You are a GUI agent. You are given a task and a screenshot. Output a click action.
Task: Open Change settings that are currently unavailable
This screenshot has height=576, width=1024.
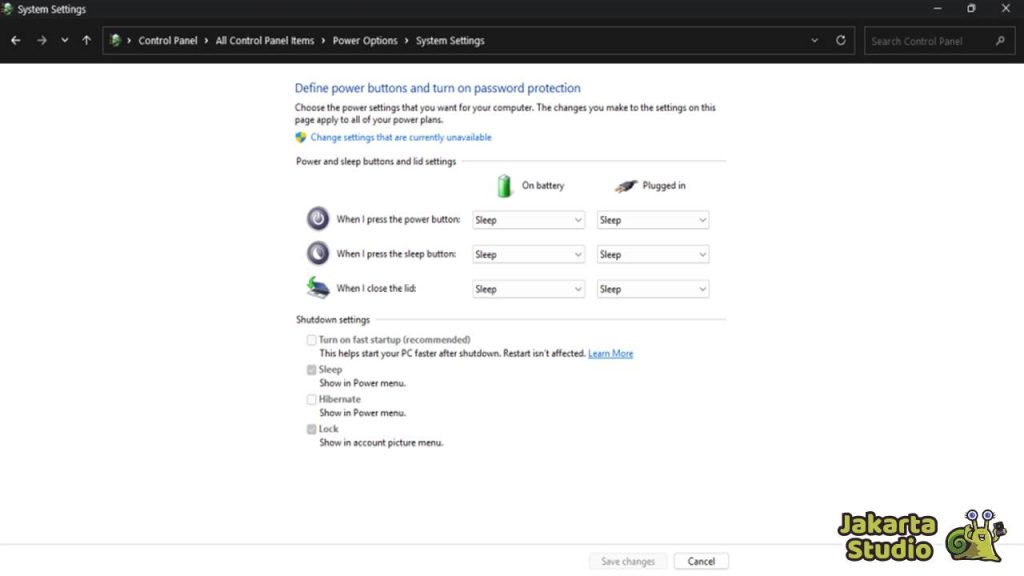[401, 137]
